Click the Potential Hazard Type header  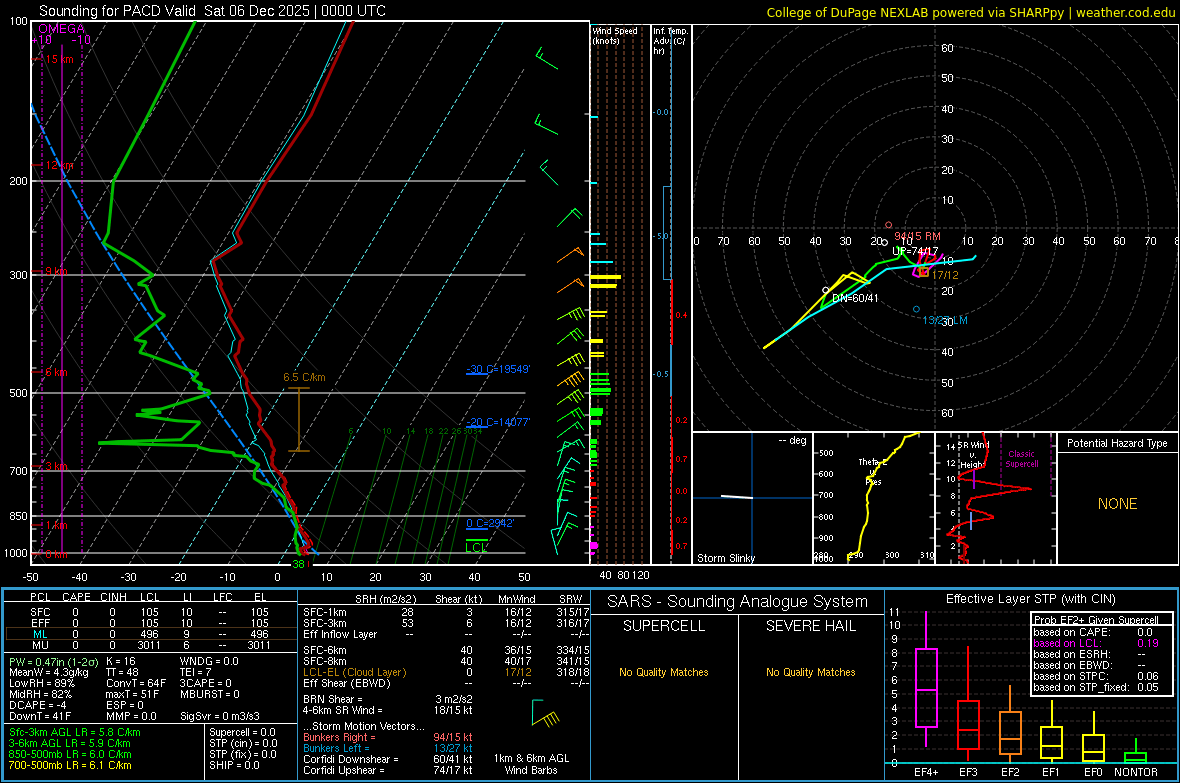point(1117,443)
